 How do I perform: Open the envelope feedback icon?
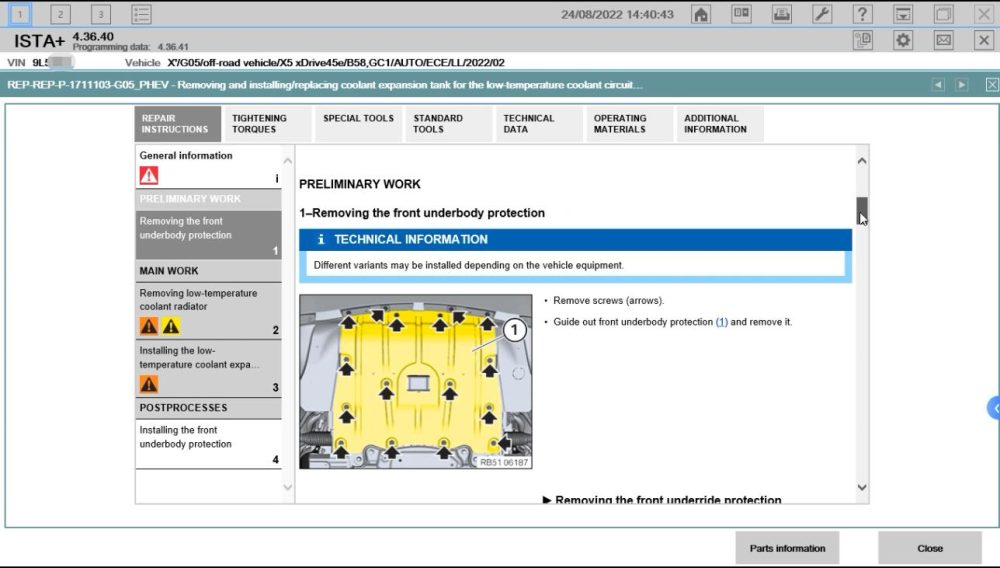click(x=943, y=40)
